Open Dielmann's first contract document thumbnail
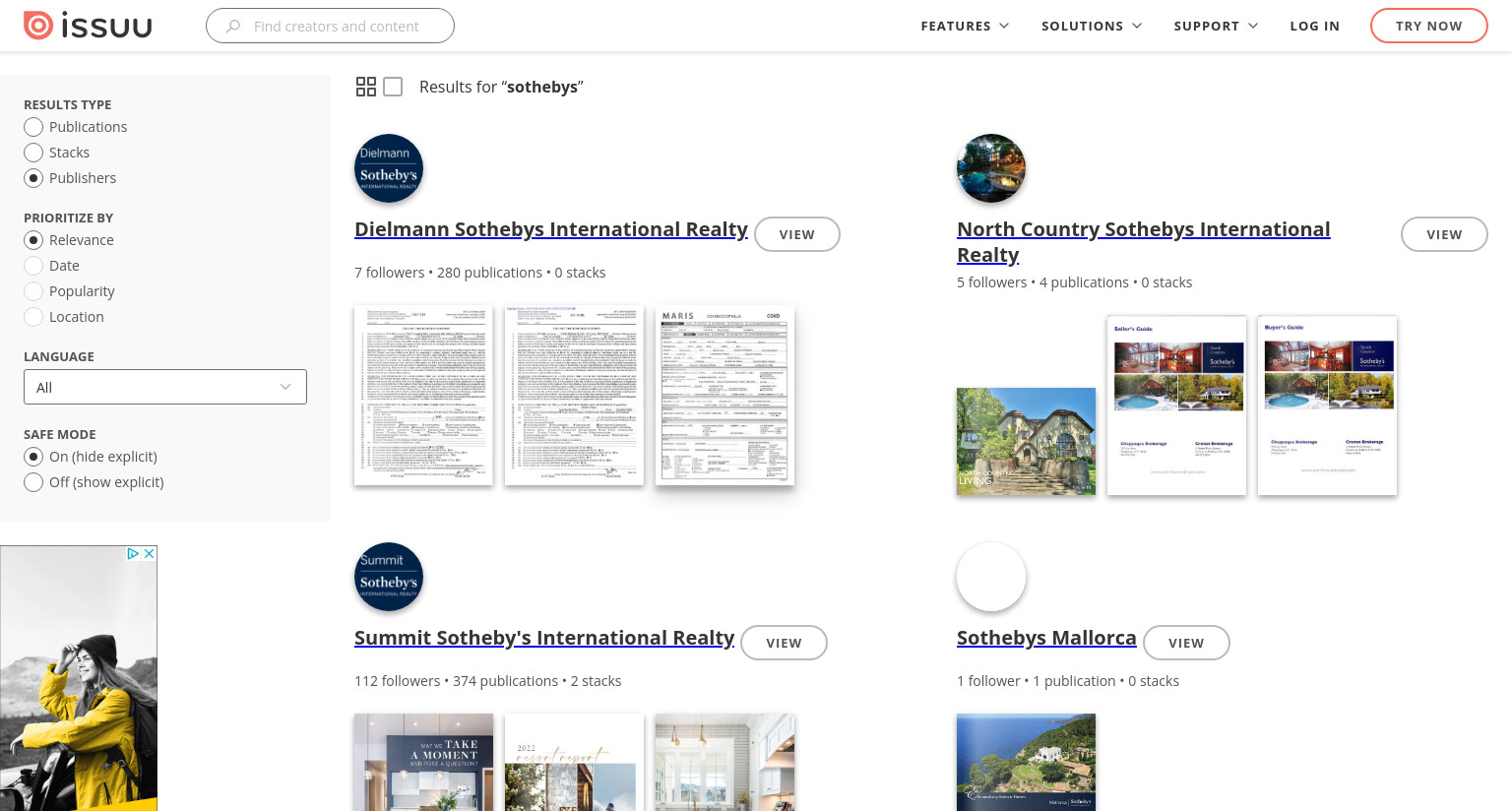The image size is (1512, 811). coord(423,396)
